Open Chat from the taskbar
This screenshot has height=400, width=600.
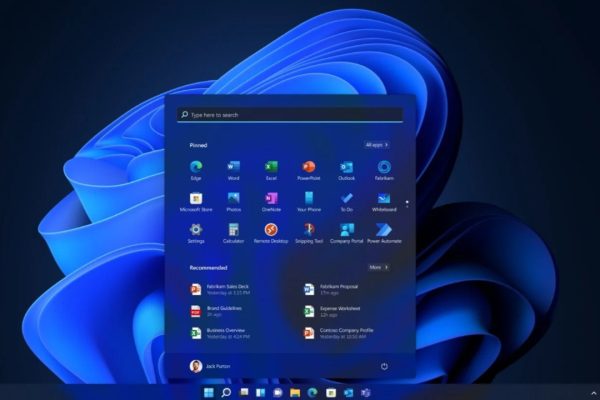[x=278, y=392]
